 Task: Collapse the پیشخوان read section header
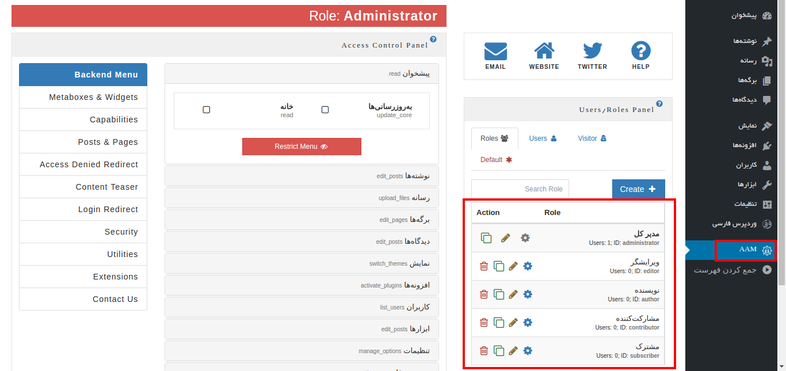[x=301, y=73]
